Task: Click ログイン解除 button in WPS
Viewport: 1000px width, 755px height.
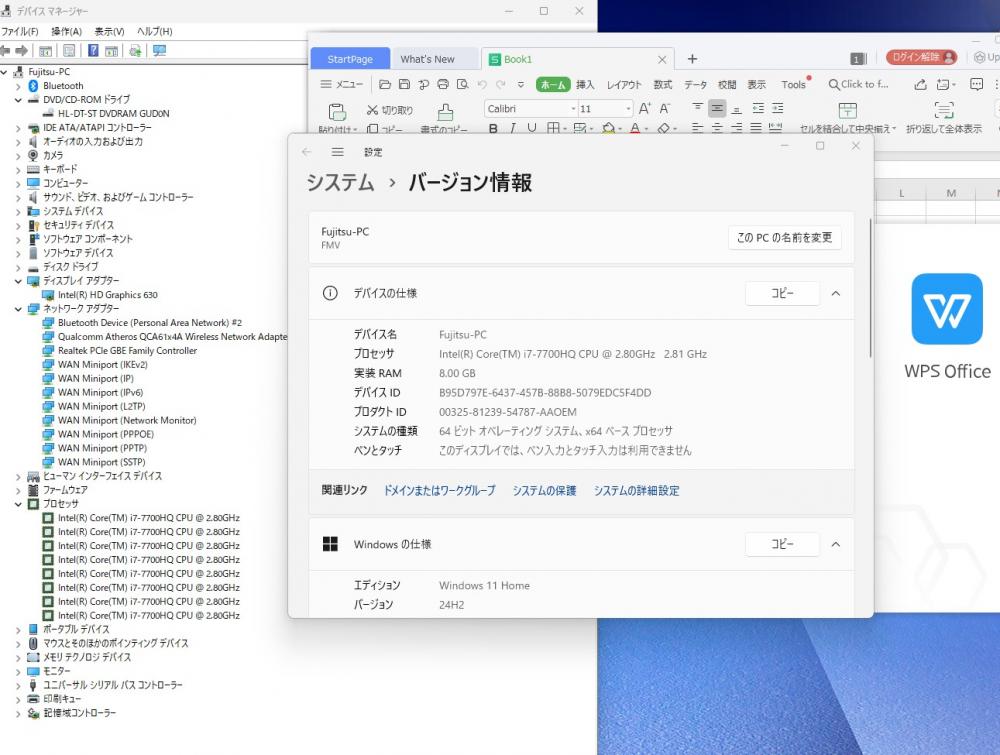Action: pyautogui.click(x=922, y=57)
